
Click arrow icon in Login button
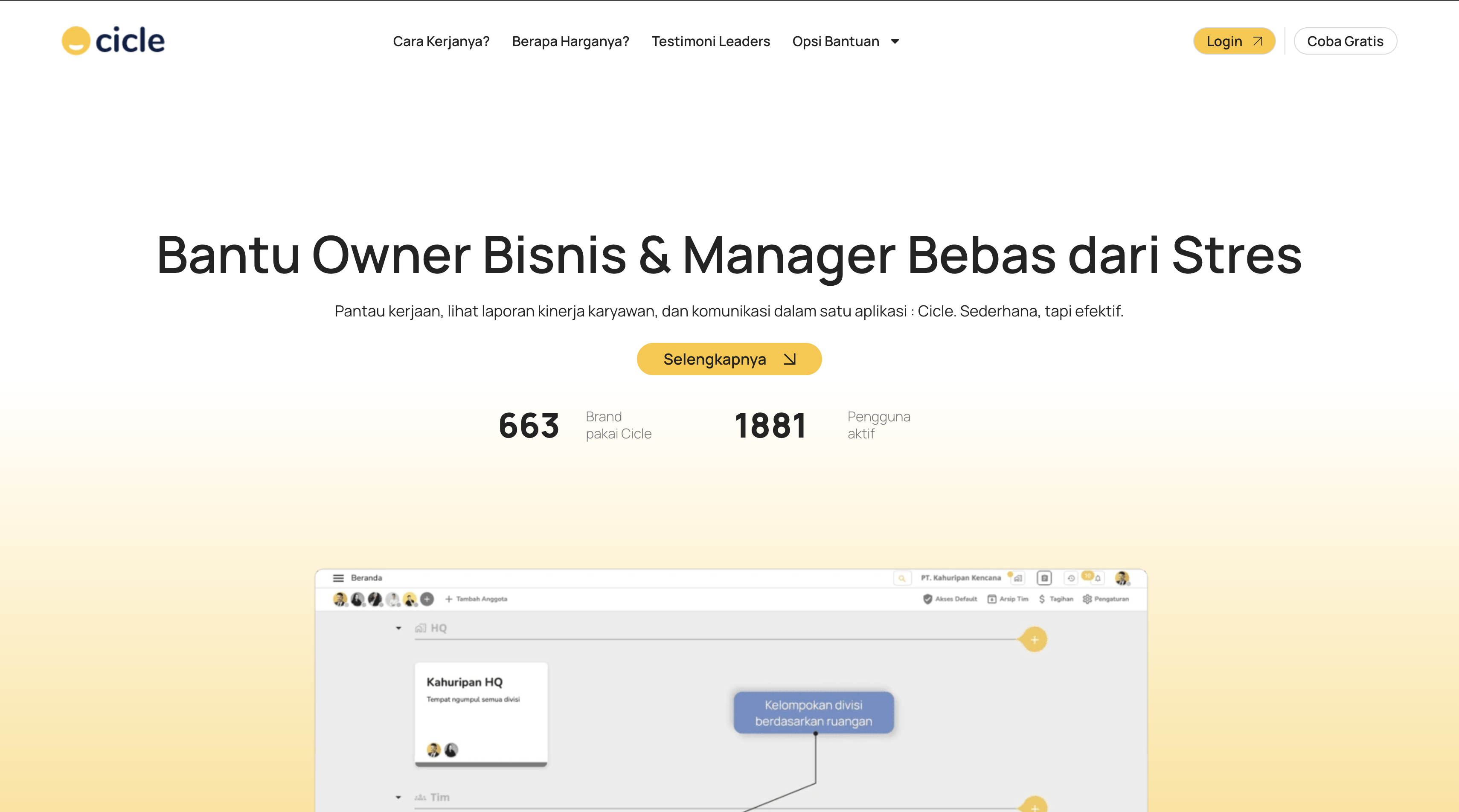coord(1257,41)
